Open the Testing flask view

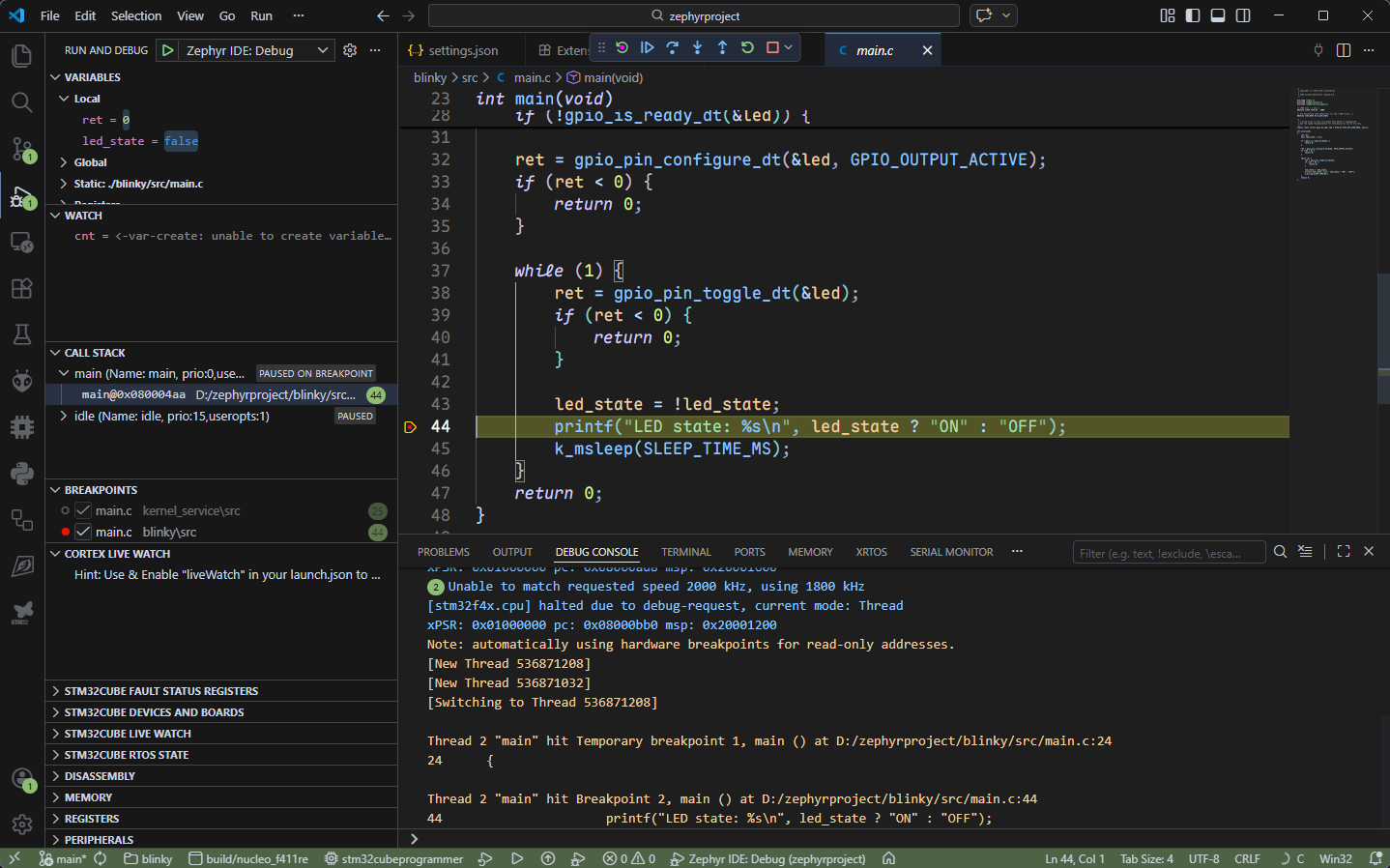coord(21,334)
